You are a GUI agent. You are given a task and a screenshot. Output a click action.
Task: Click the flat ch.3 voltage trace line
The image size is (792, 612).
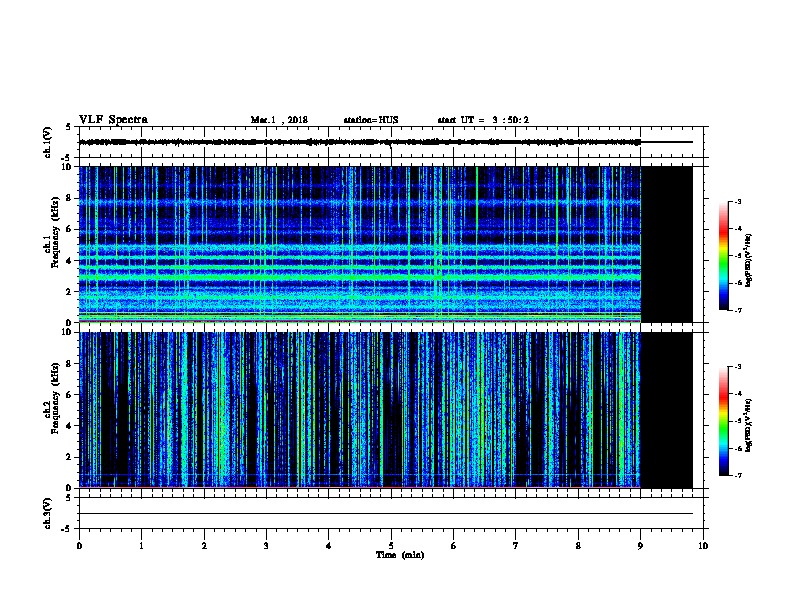pyautogui.click(x=386, y=514)
